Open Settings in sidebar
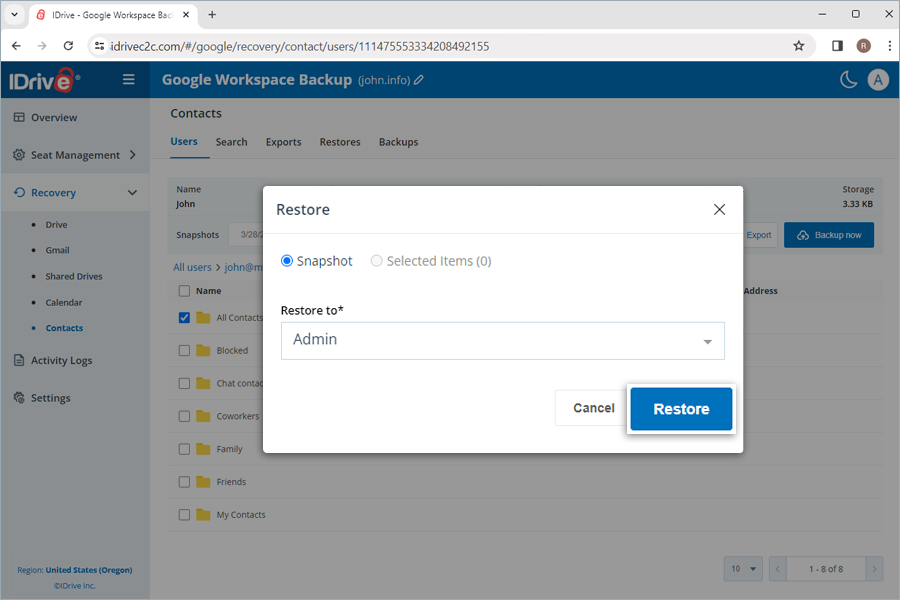900x600 pixels. click(x=51, y=398)
